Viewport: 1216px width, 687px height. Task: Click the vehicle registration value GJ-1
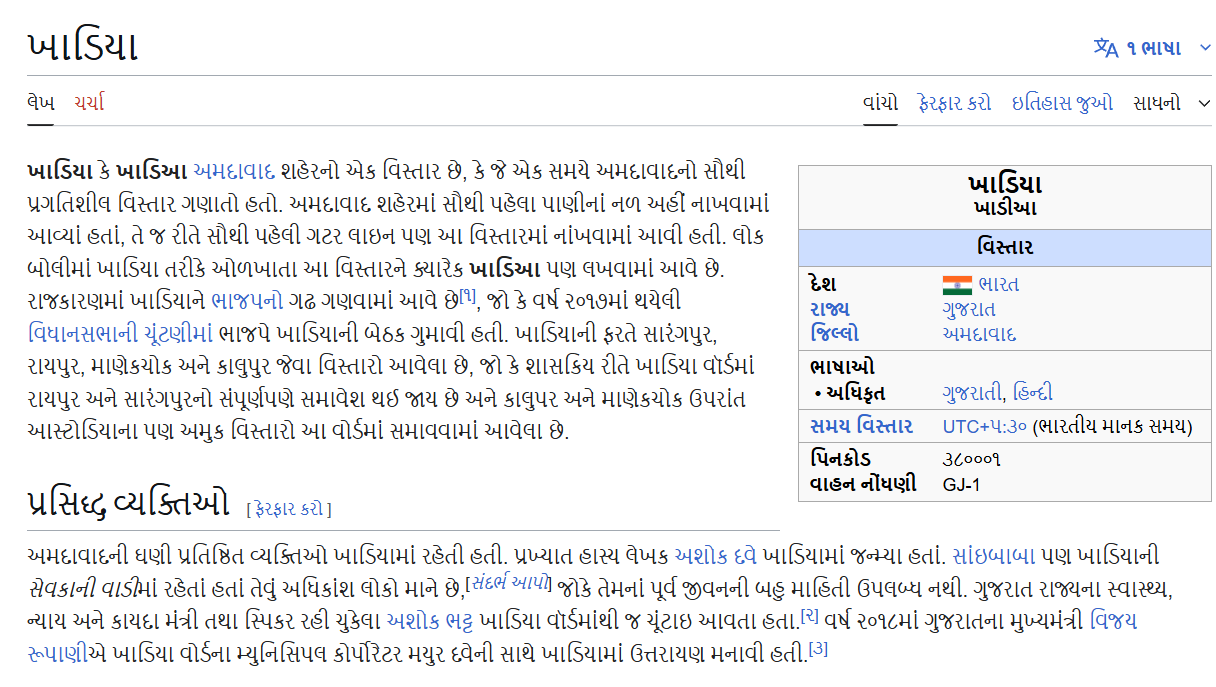tap(962, 485)
